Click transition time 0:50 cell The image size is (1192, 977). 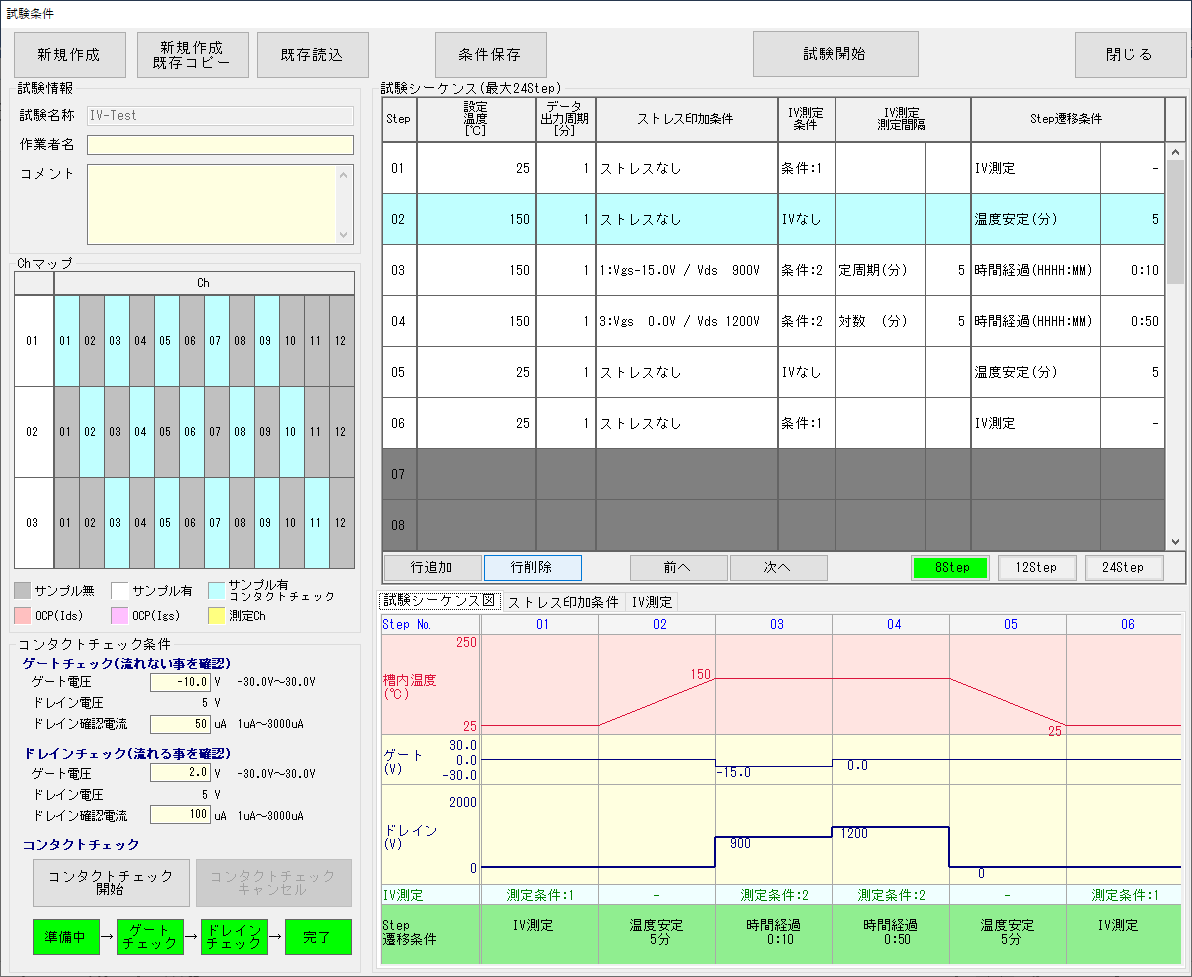pyautogui.click(x=1132, y=321)
